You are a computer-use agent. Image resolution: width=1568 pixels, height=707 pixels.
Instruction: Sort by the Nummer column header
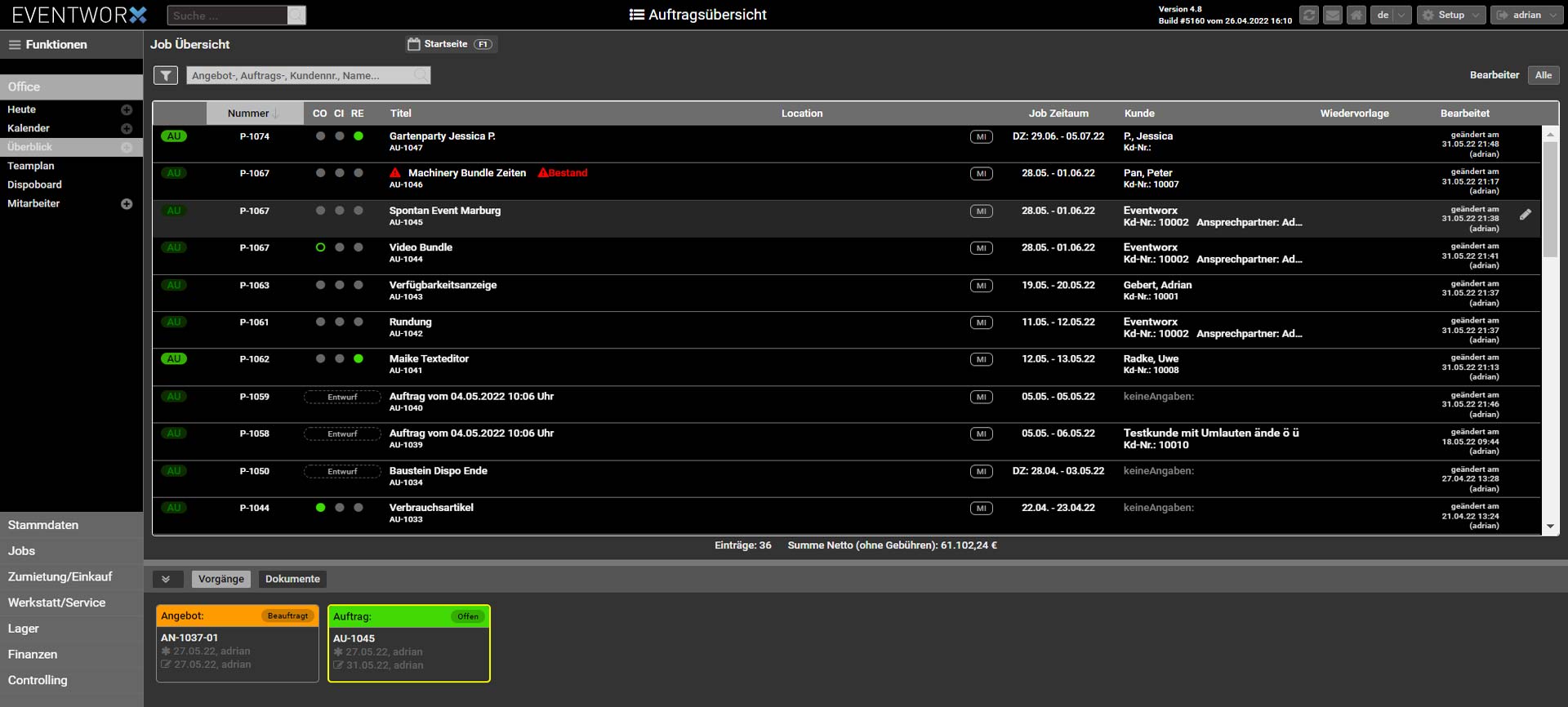(x=253, y=113)
